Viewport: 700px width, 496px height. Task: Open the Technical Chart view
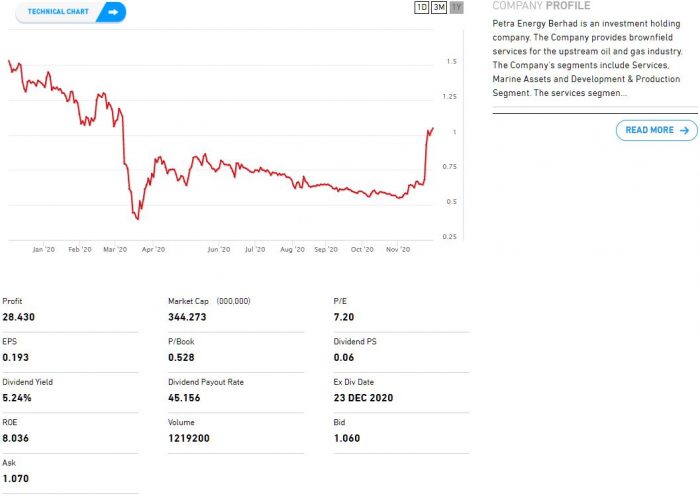click(60, 12)
